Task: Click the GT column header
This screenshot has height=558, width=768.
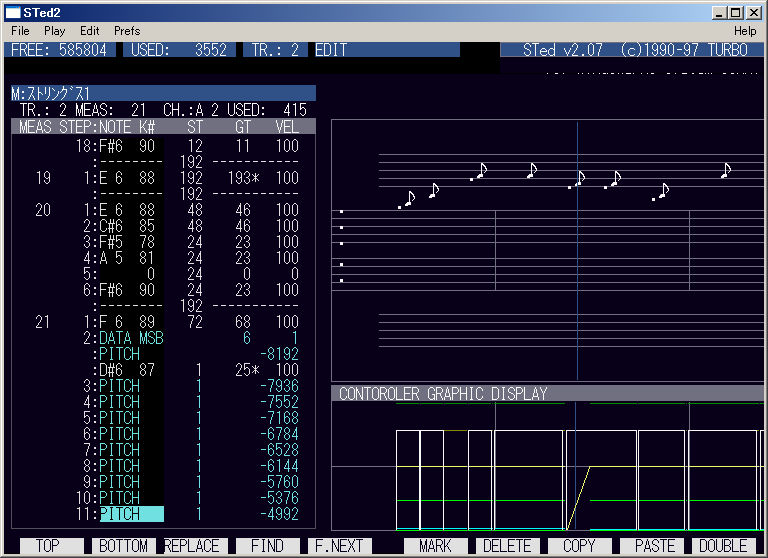Action: [243, 127]
